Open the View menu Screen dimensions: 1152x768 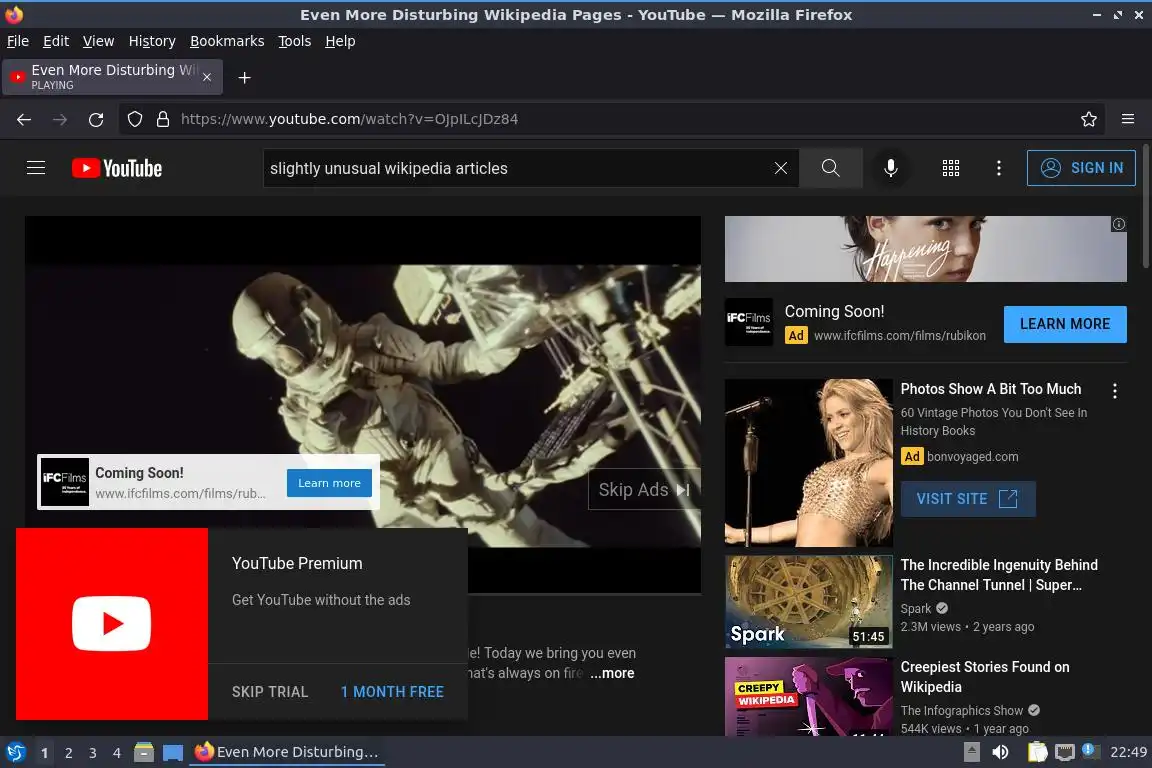tap(98, 41)
